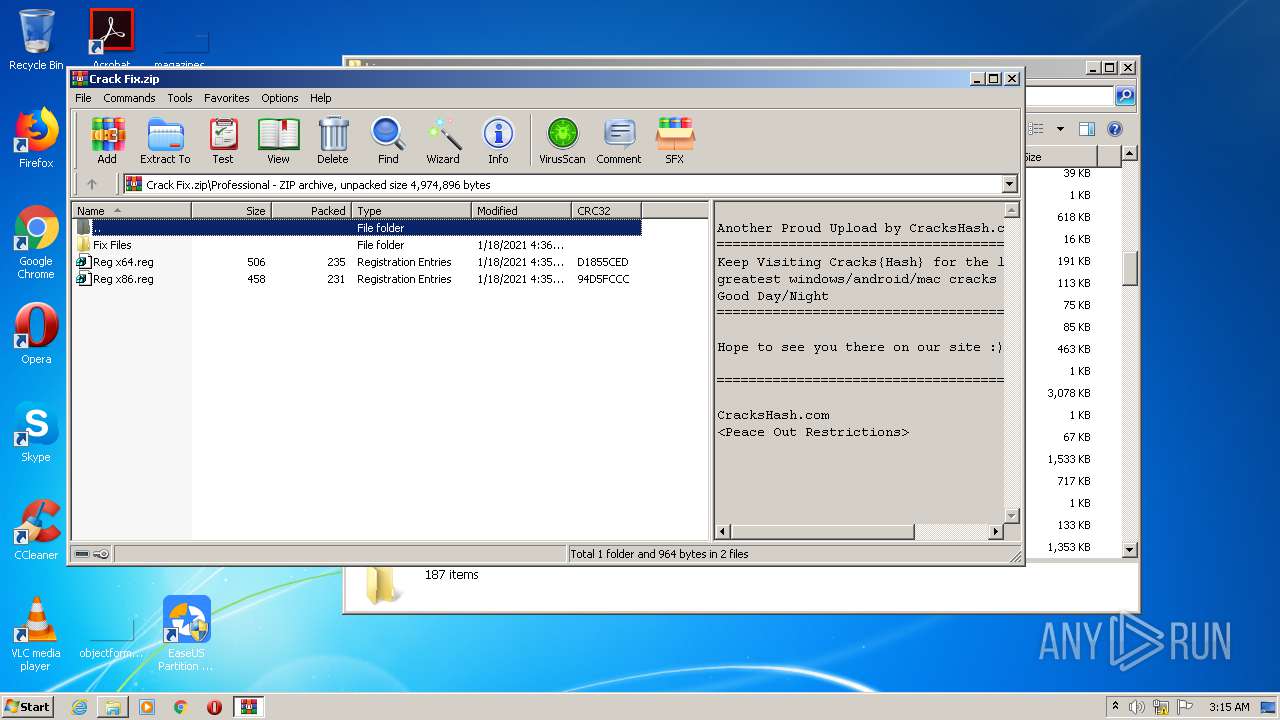Image resolution: width=1280 pixels, height=720 pixels.
Task: Expand the archive path dropdown
Action: (1009, 184)
